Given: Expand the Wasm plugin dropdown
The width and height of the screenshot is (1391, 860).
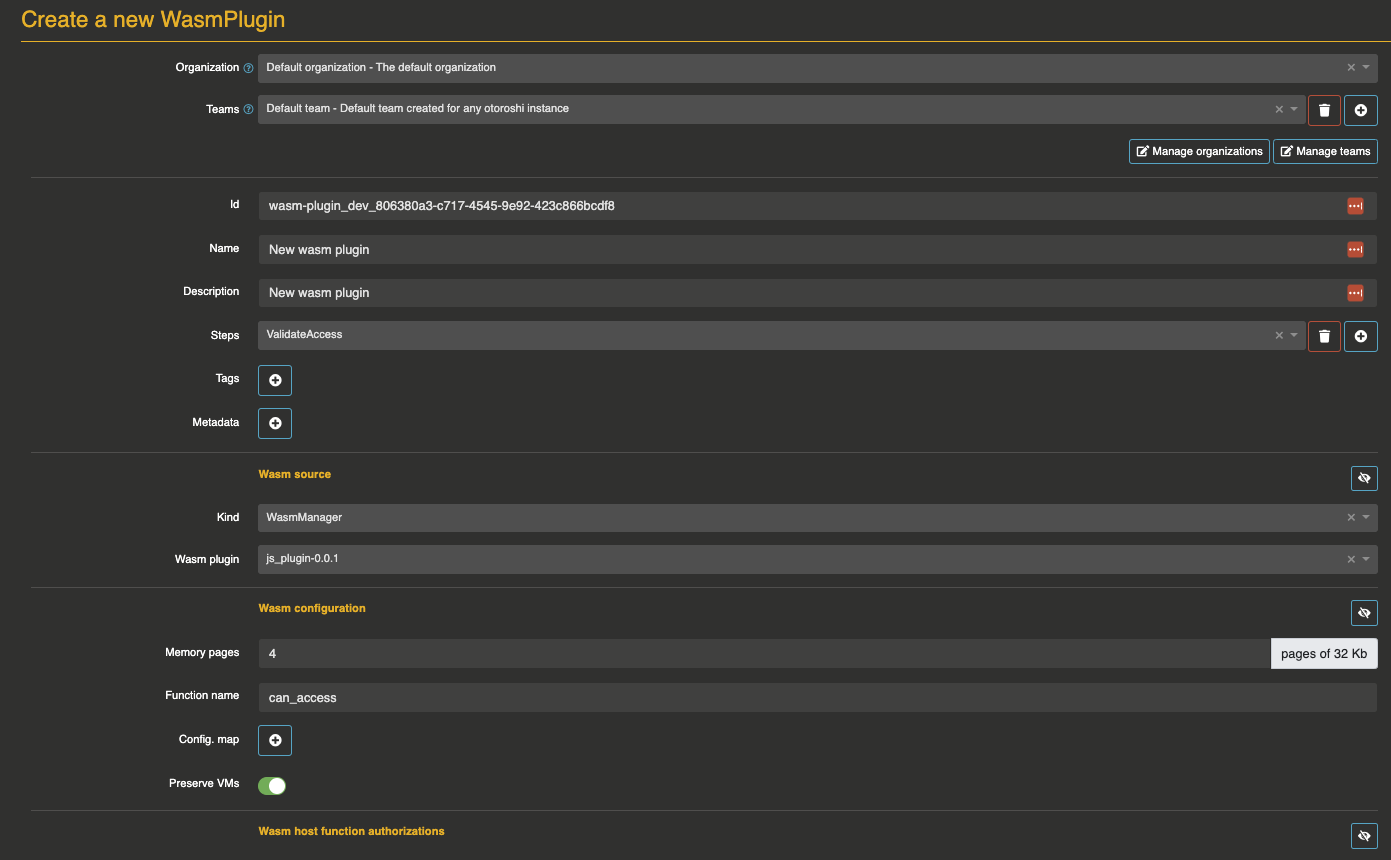Looking at the screenshot, I should point(1366,559).
